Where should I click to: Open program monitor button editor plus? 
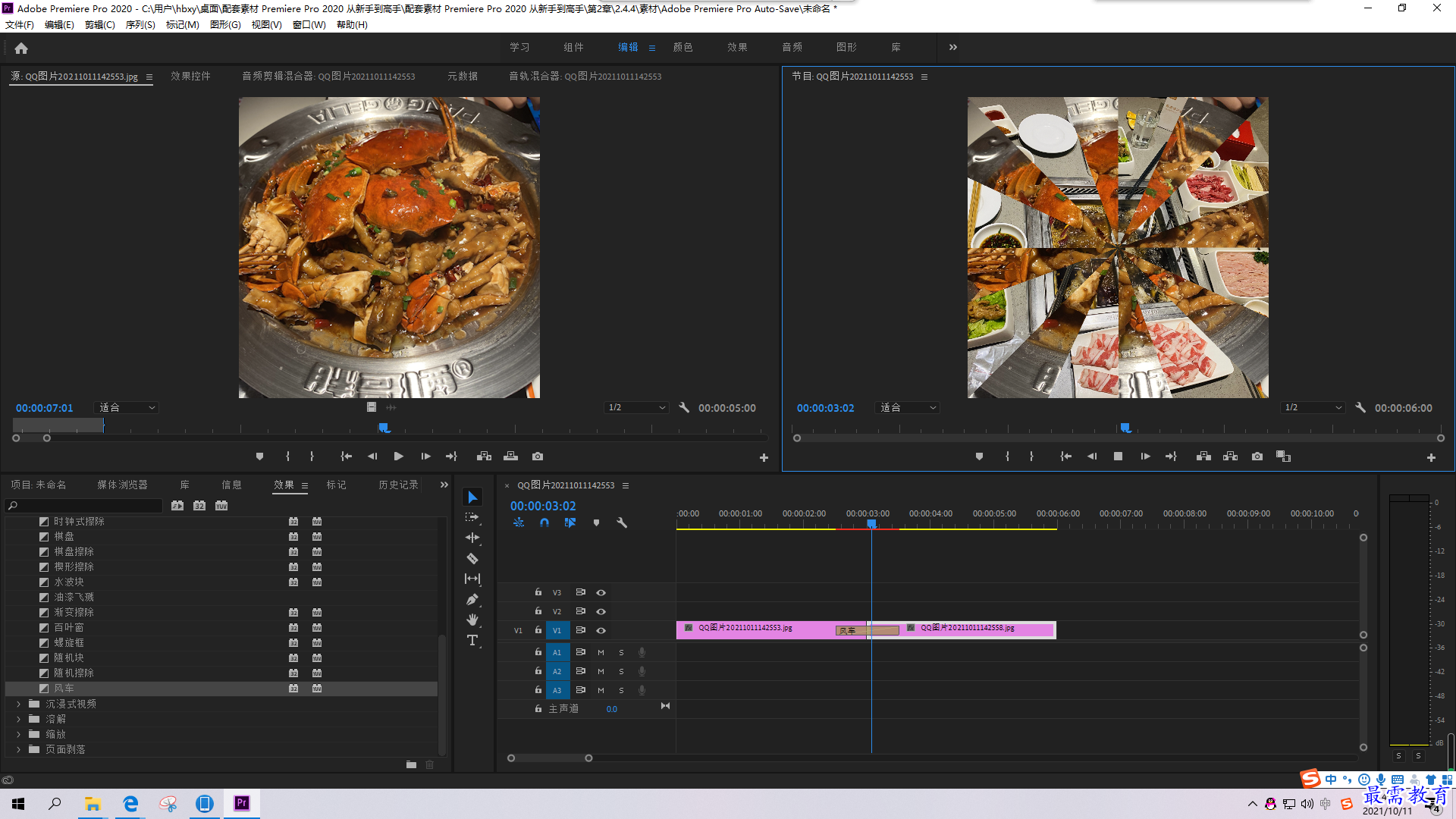1431,458
